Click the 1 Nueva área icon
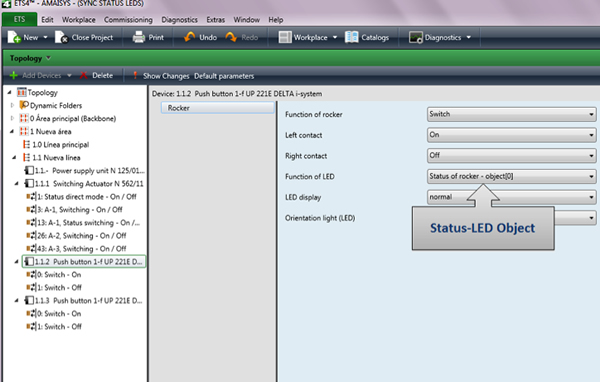Viewport: 600px width, 382px height. point(24,131)
